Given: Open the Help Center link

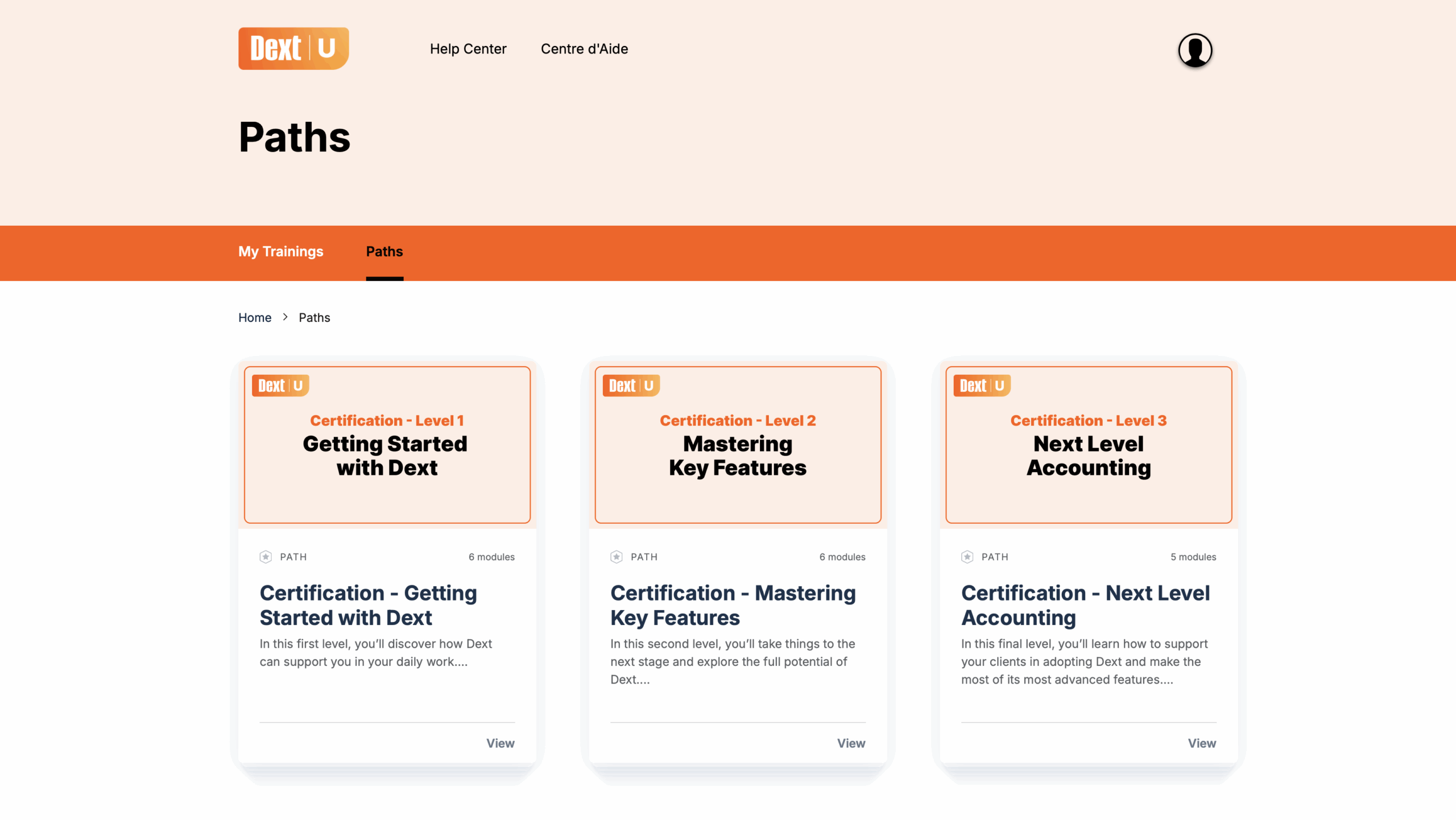Looking at the screenshot, I should click(468, 49).
